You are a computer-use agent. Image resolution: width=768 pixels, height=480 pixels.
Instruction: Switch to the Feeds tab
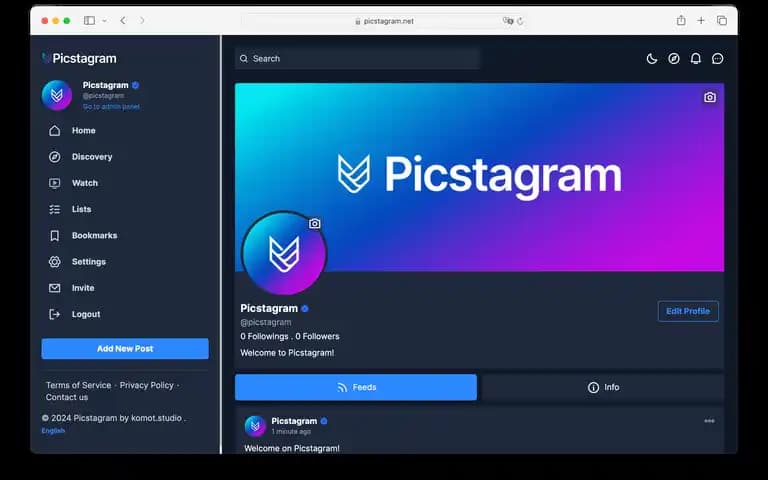pos(356,387)
